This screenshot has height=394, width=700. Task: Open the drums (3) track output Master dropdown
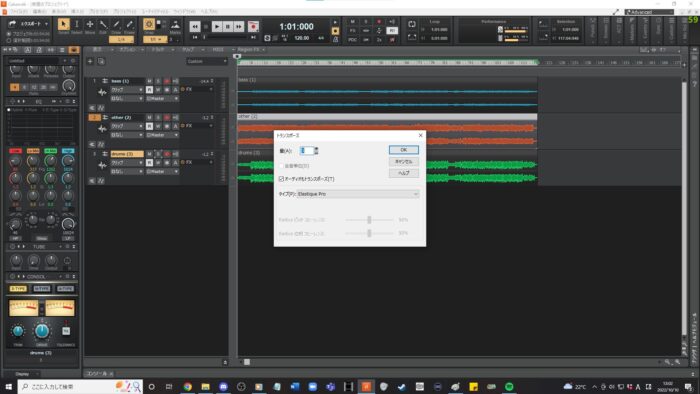coord(162,172)
